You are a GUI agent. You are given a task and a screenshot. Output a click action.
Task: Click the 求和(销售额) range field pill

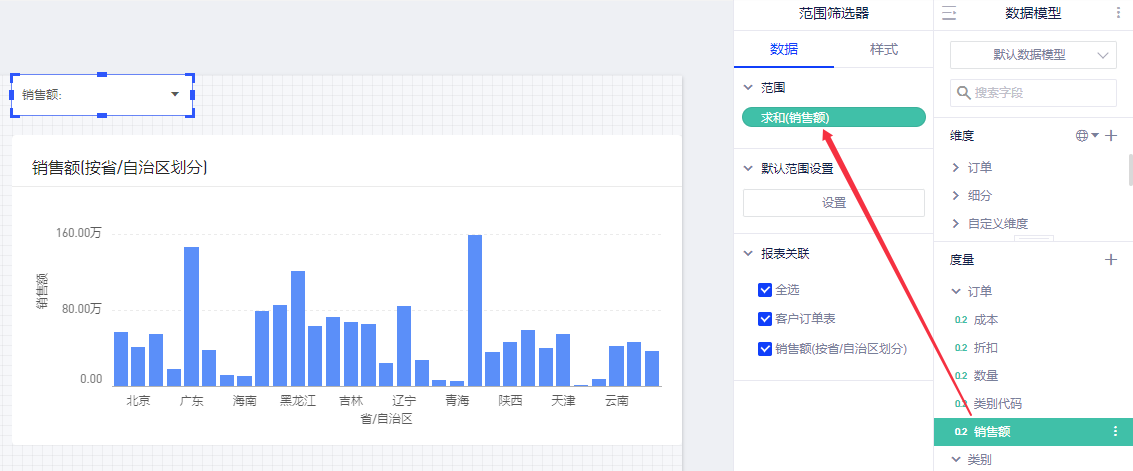pyautogui.click(x=833, y=118)
